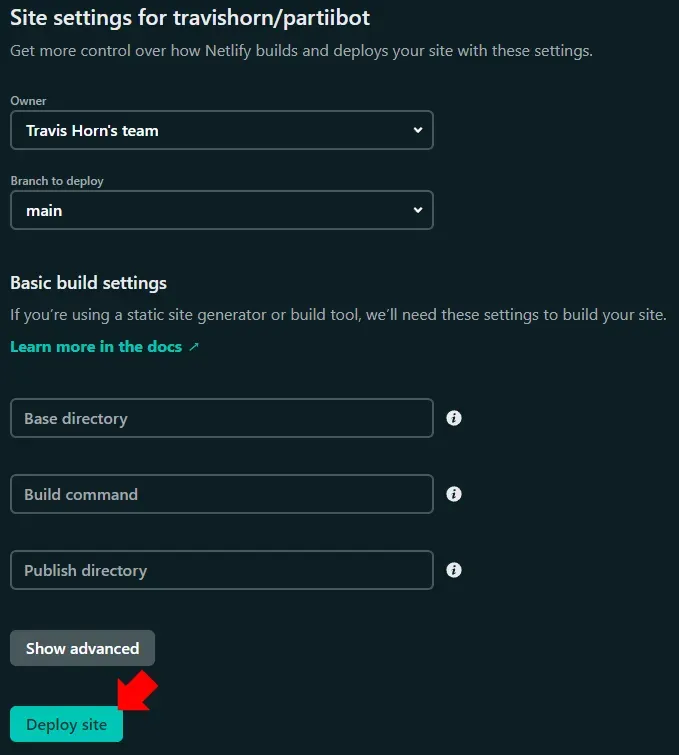Viewport: 679px width, 755px height.
Task: Click the red arrow pointing at Deploy site
Action: pyautogui.click(x=134, y=693)
